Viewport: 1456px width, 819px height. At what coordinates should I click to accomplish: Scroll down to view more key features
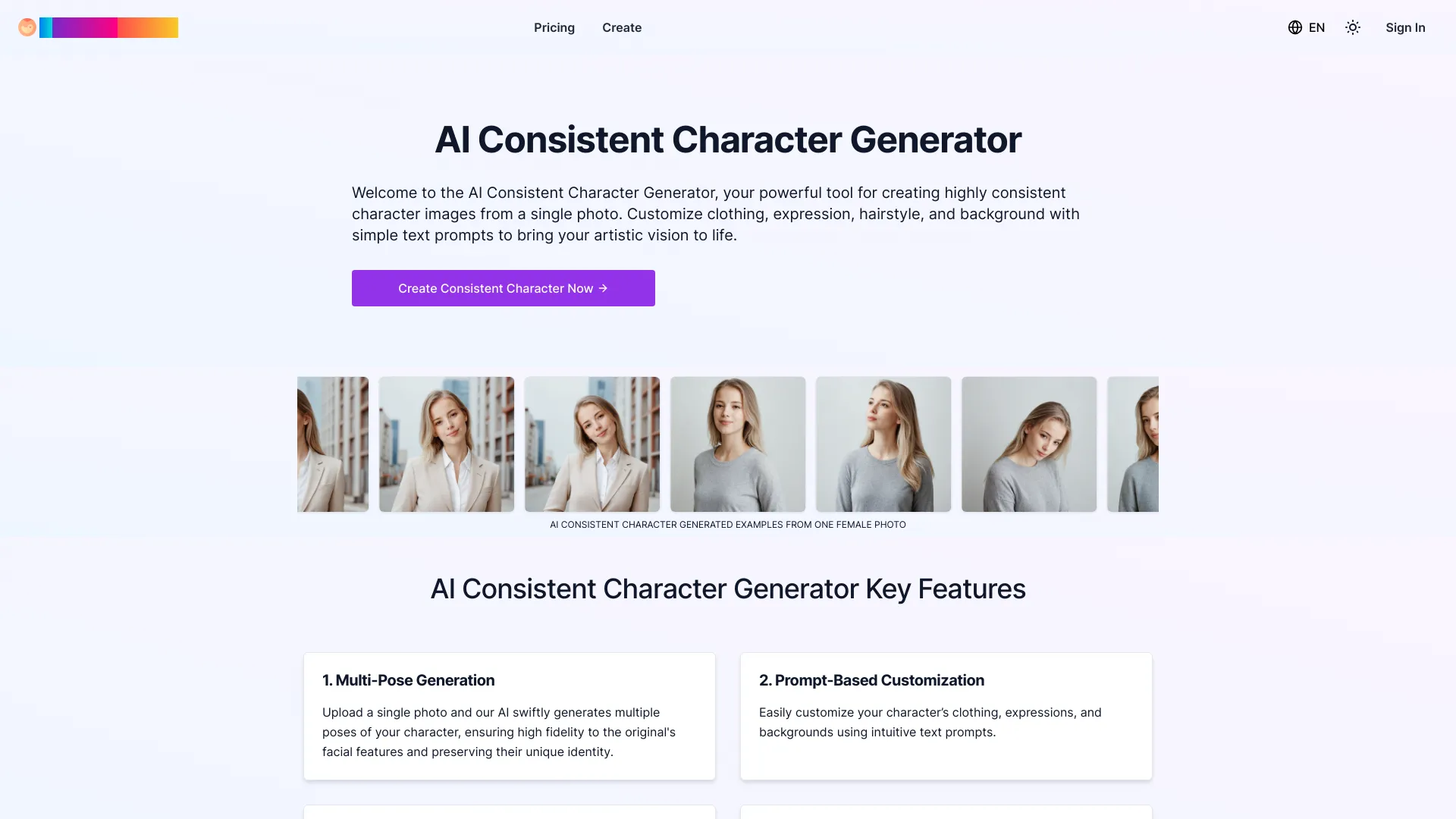pos(728,811)
